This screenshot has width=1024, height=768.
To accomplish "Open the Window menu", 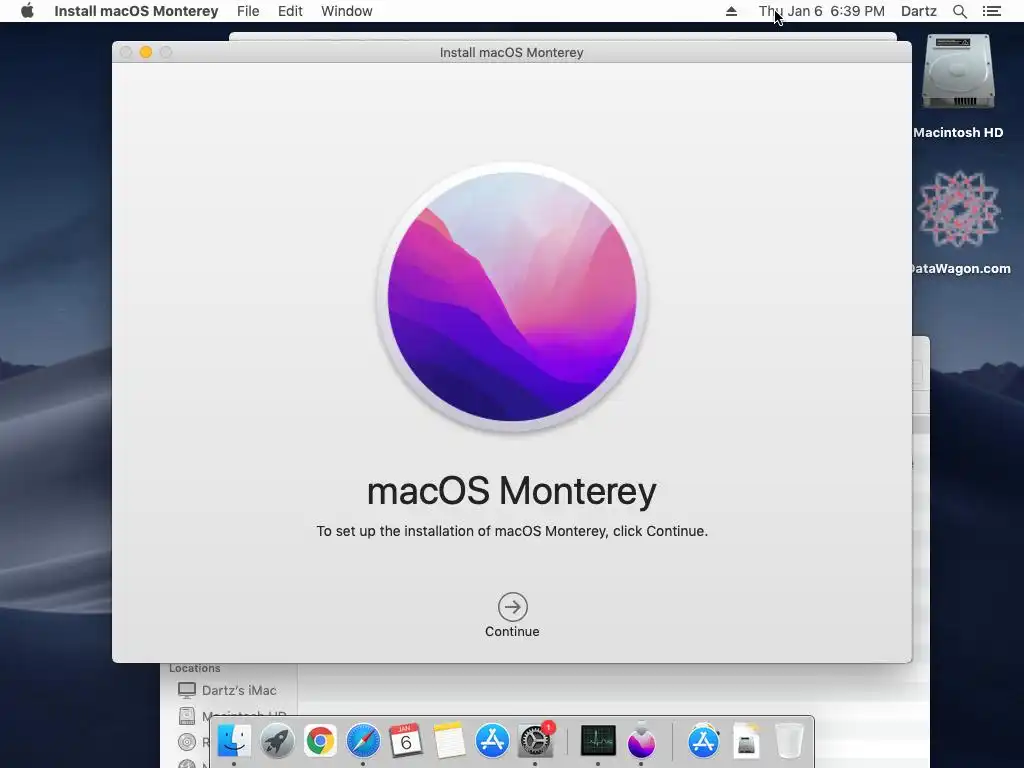I will coord(347,11).
